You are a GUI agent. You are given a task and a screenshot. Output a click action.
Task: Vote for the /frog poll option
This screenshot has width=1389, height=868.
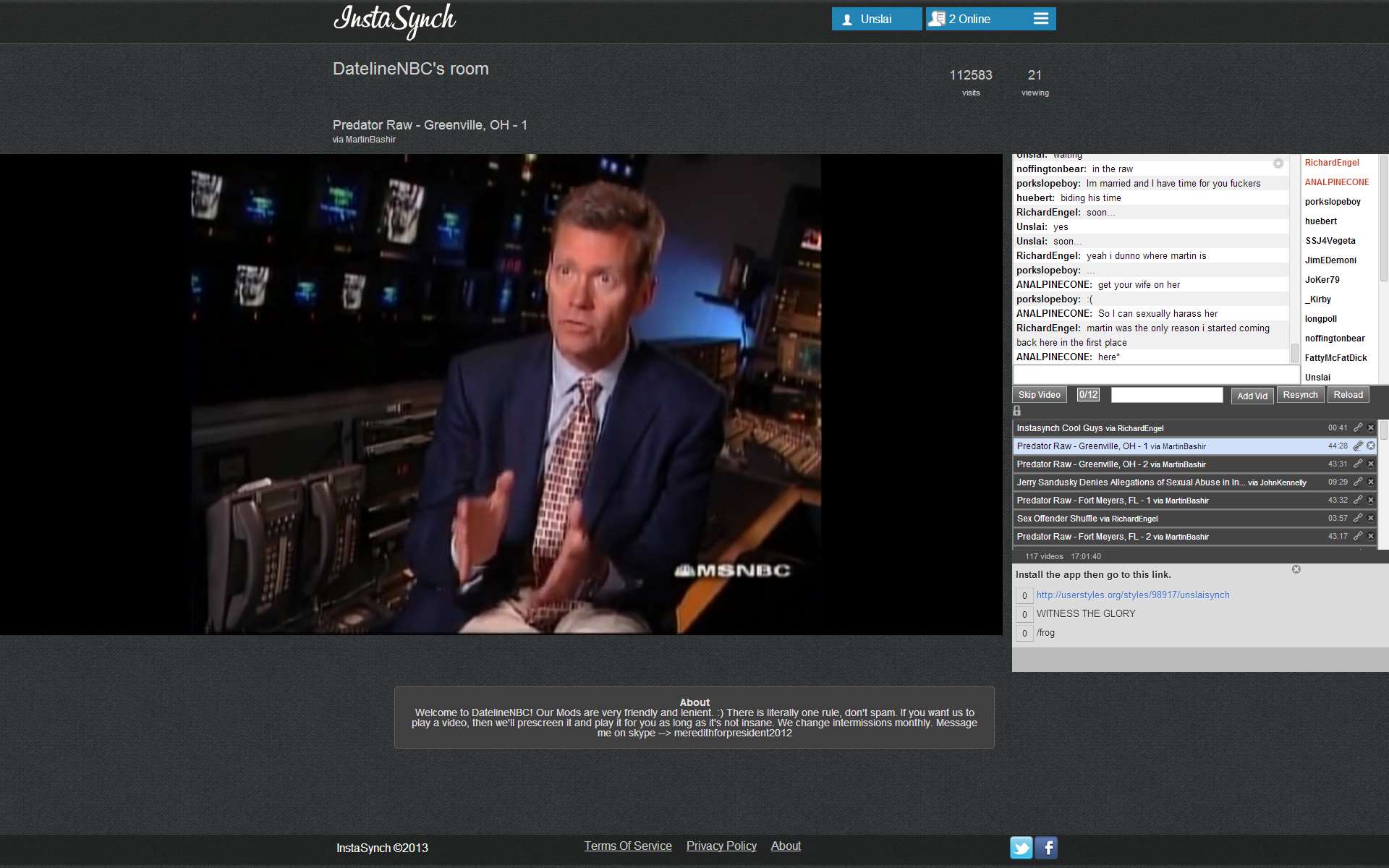1024,633
